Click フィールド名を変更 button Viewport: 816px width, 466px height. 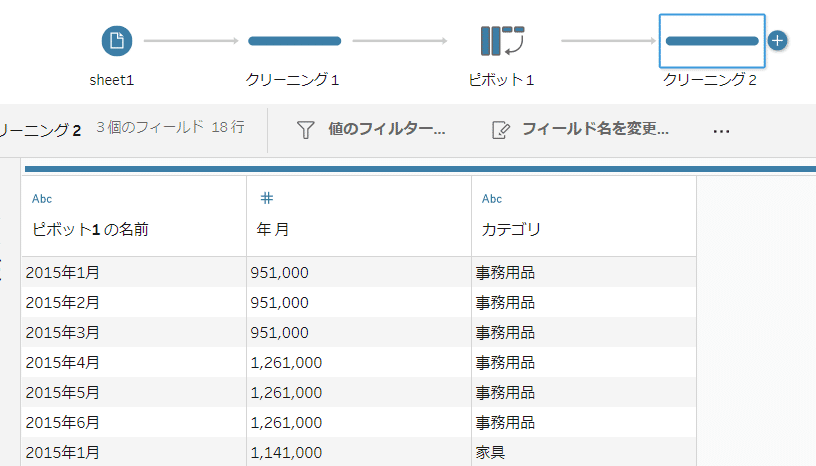tap(595, 129)
